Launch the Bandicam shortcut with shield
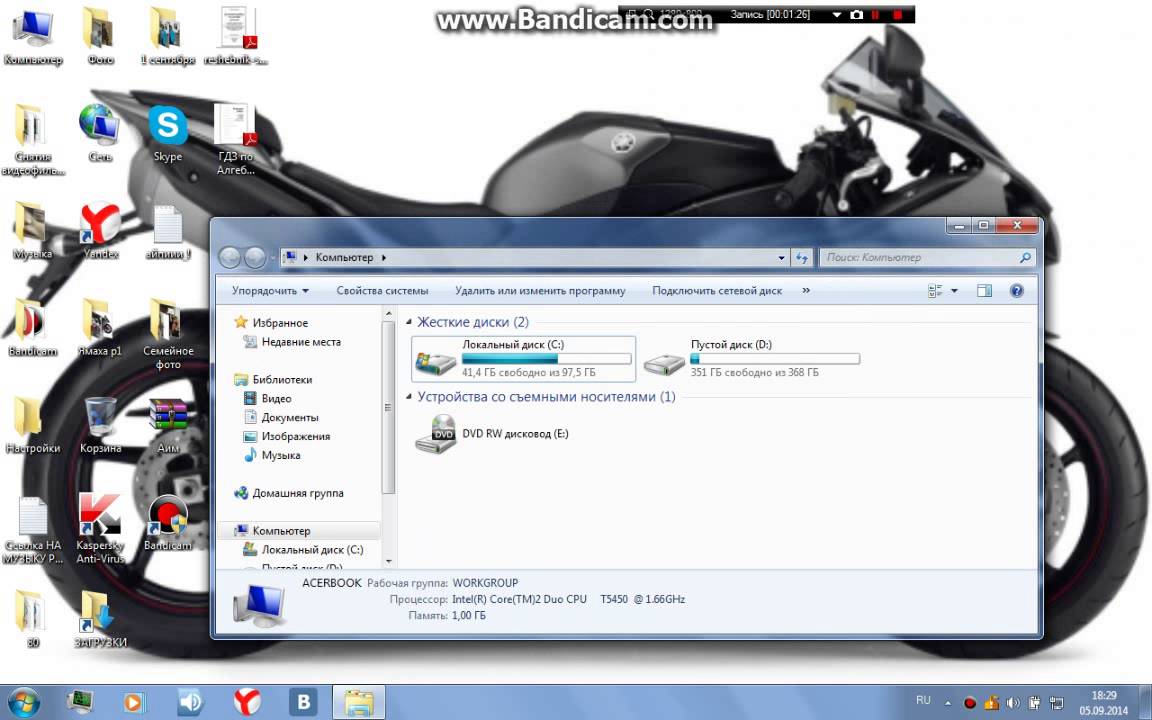Image resolution: width=1152 pixels, height=720 pixels. point(168,522)
